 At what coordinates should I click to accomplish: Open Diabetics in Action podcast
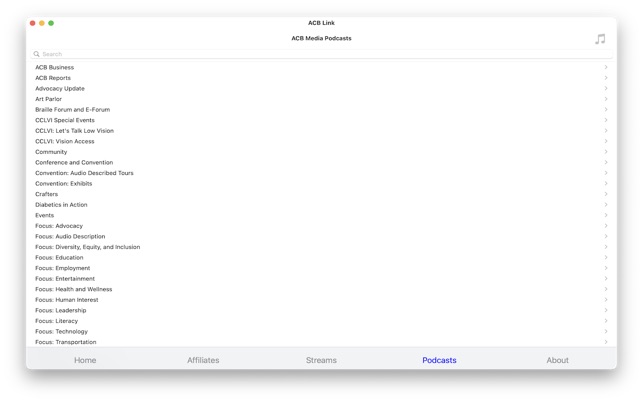(322, 205)
